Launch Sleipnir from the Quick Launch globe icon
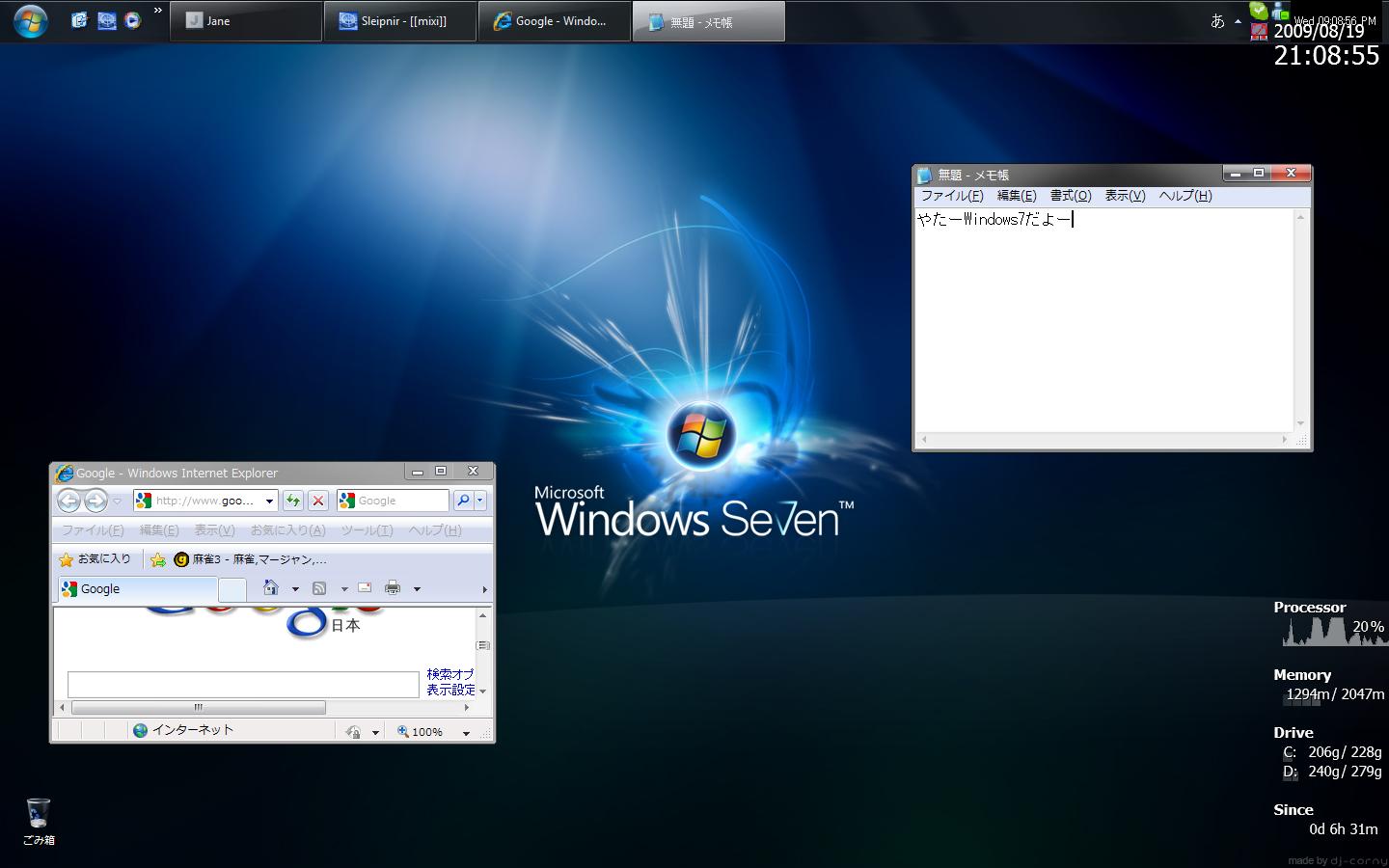The image size is (1389, 868). (106, 20)
